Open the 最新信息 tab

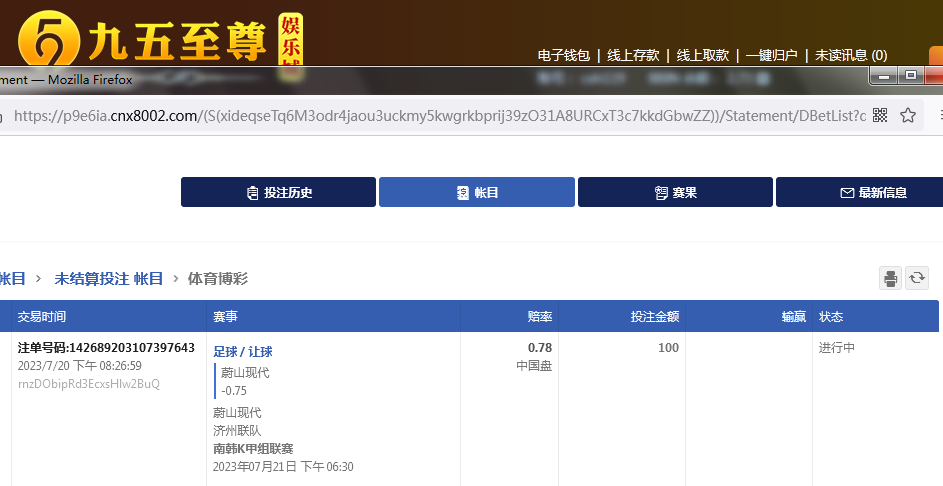(x=860, y=192)
